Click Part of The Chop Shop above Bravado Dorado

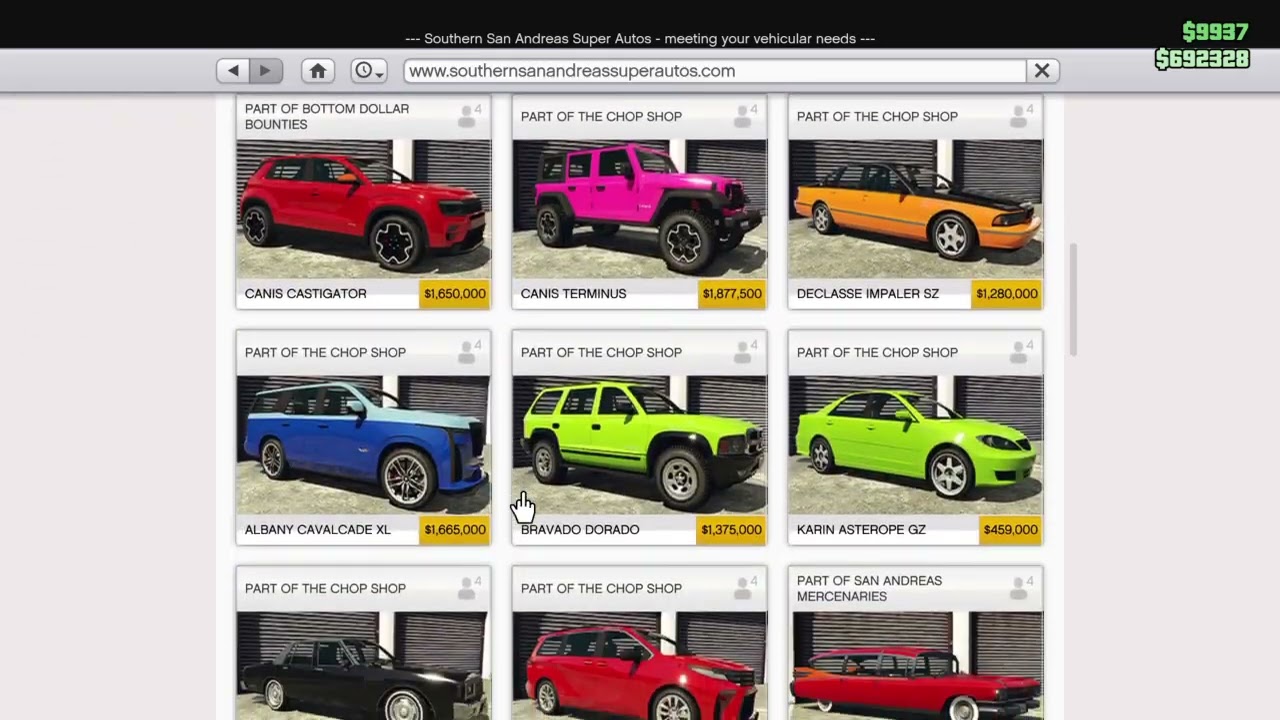coord(601,352)
